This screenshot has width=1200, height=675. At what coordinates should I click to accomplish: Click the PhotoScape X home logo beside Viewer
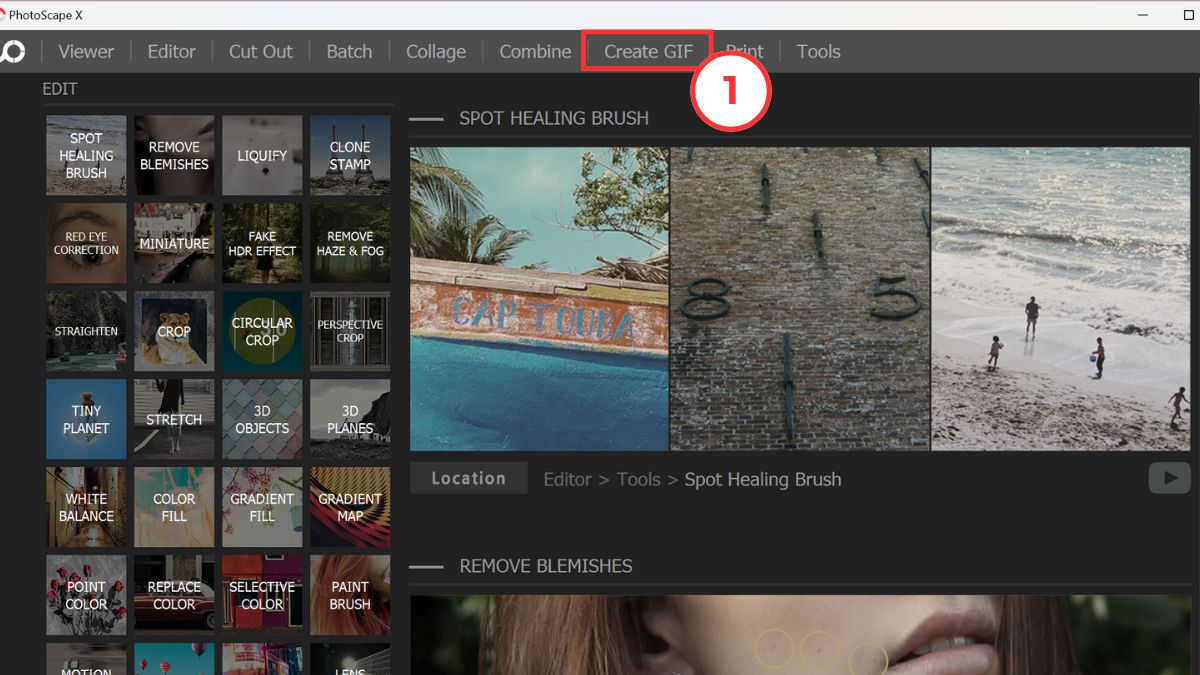pos(12,51)
